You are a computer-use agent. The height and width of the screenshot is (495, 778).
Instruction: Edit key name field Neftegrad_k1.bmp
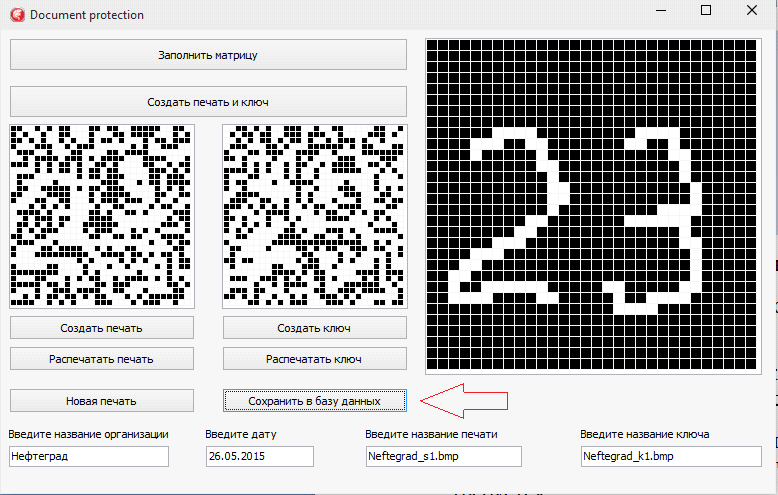pos(671,456)
